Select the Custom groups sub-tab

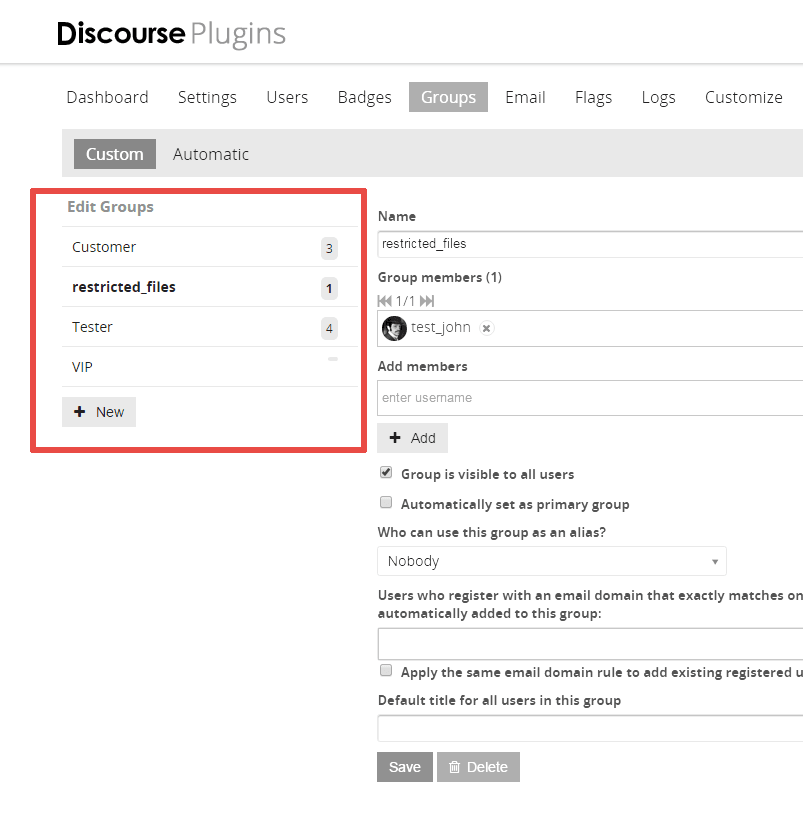(115, 154)
